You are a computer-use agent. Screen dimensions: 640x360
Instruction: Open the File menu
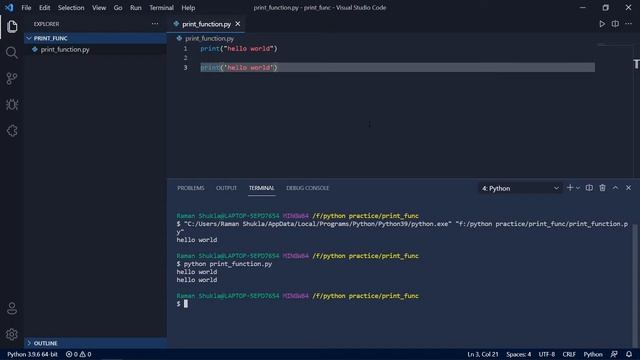point(26,7)
